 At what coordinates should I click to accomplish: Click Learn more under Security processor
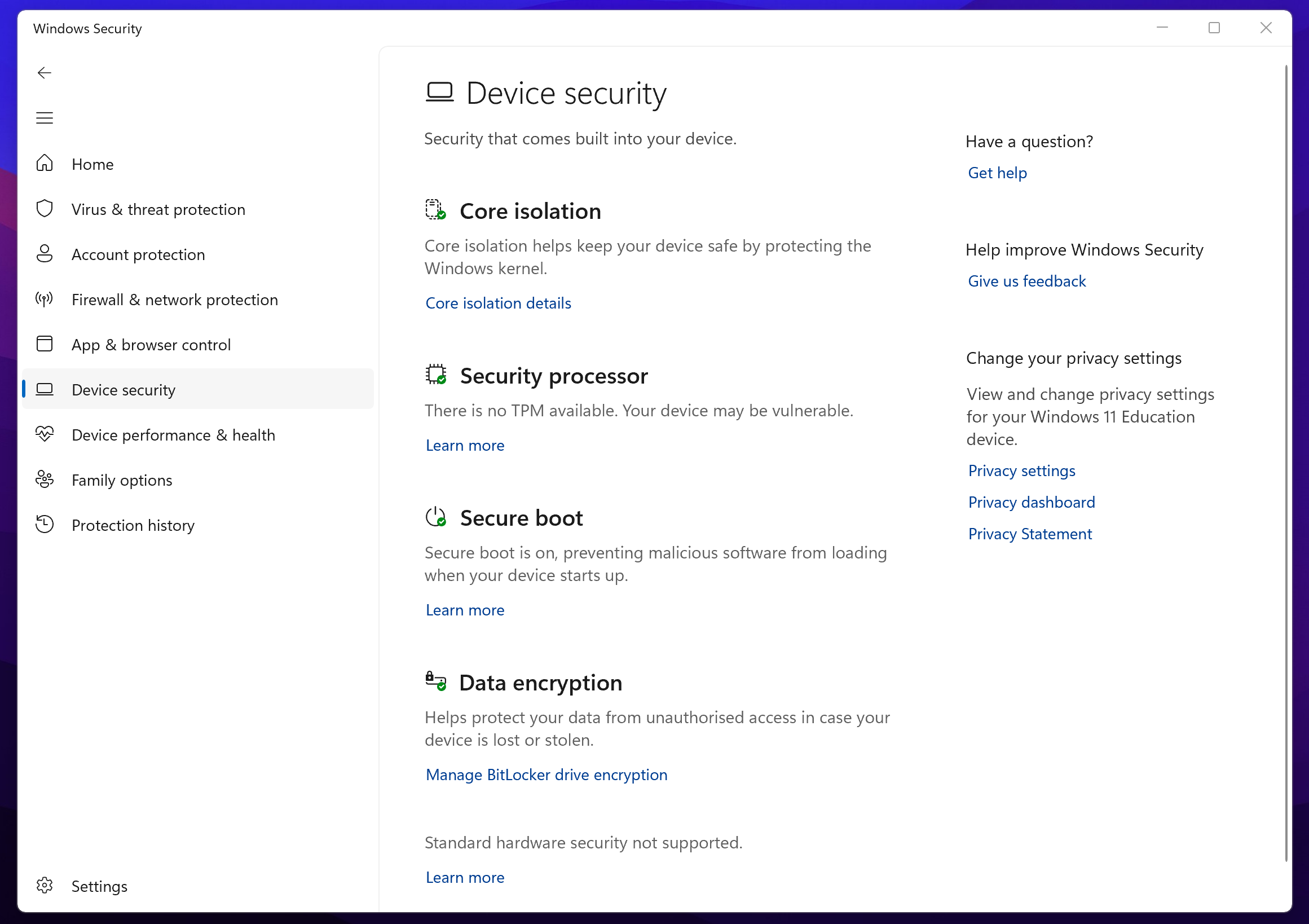coord(465,445)
